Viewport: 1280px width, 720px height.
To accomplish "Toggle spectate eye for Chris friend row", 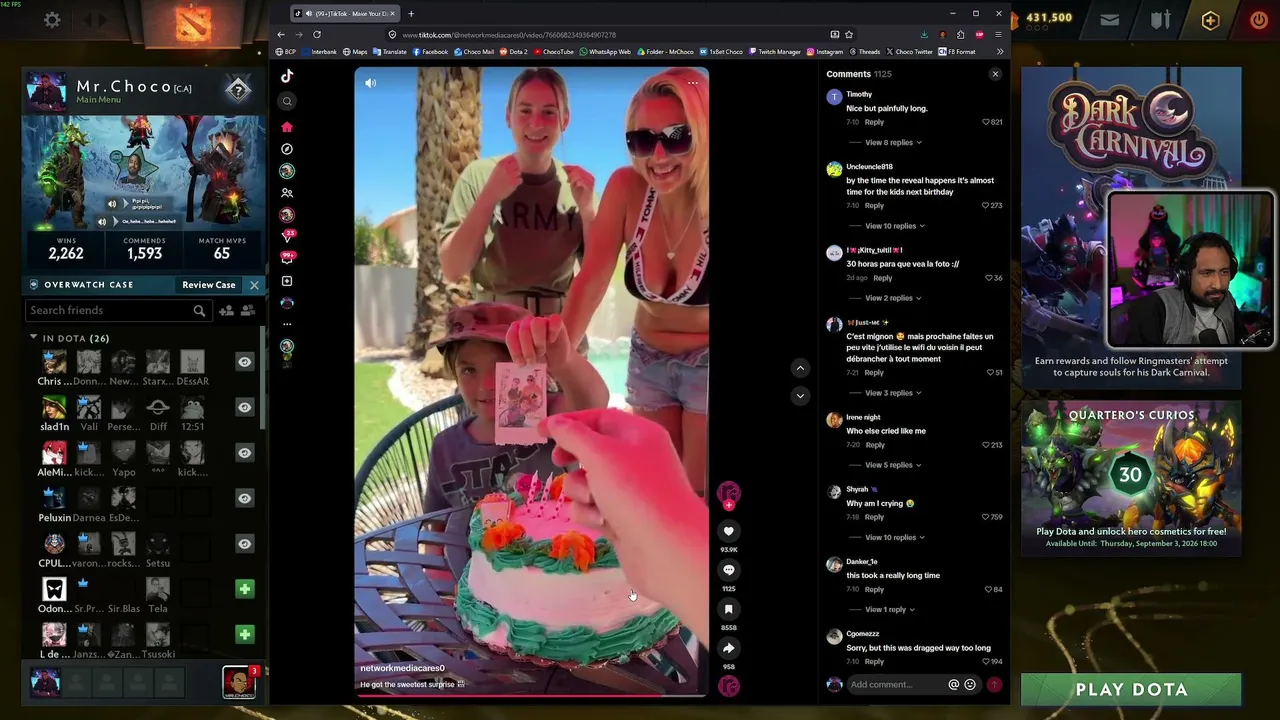I will (x=244, y=362).
